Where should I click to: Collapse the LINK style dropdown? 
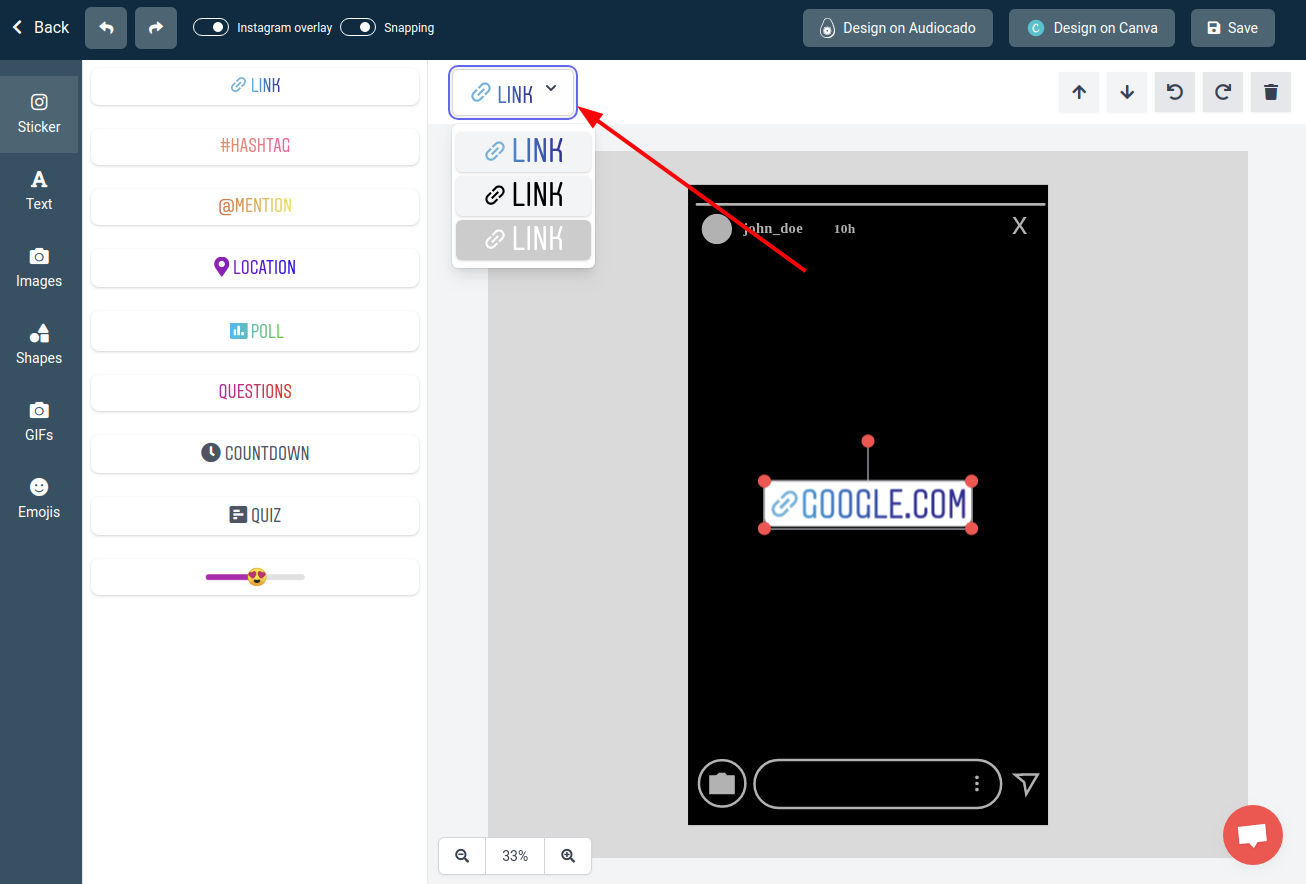click(514, 93)
